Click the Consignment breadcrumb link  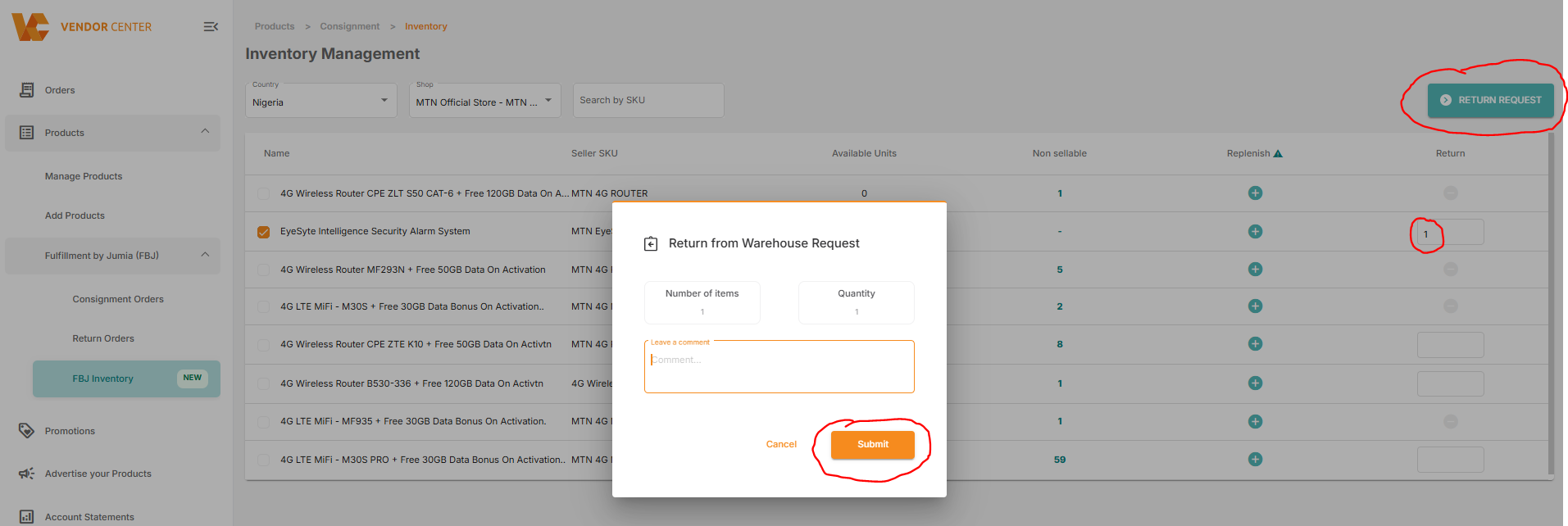pyautogui.click(x=350, y=26)
